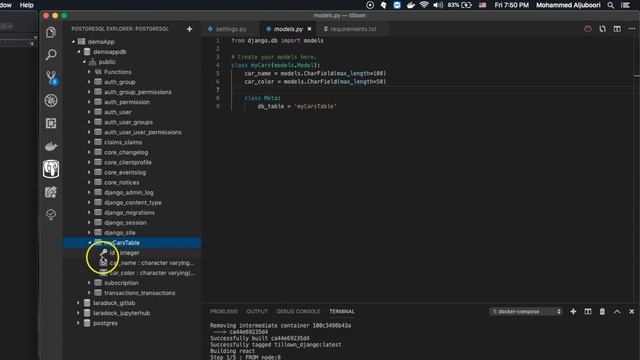The image size is (640, 360).
Task: Open the DEBUG CONSOLE panel tab
Action: click(x=298, y=311)
